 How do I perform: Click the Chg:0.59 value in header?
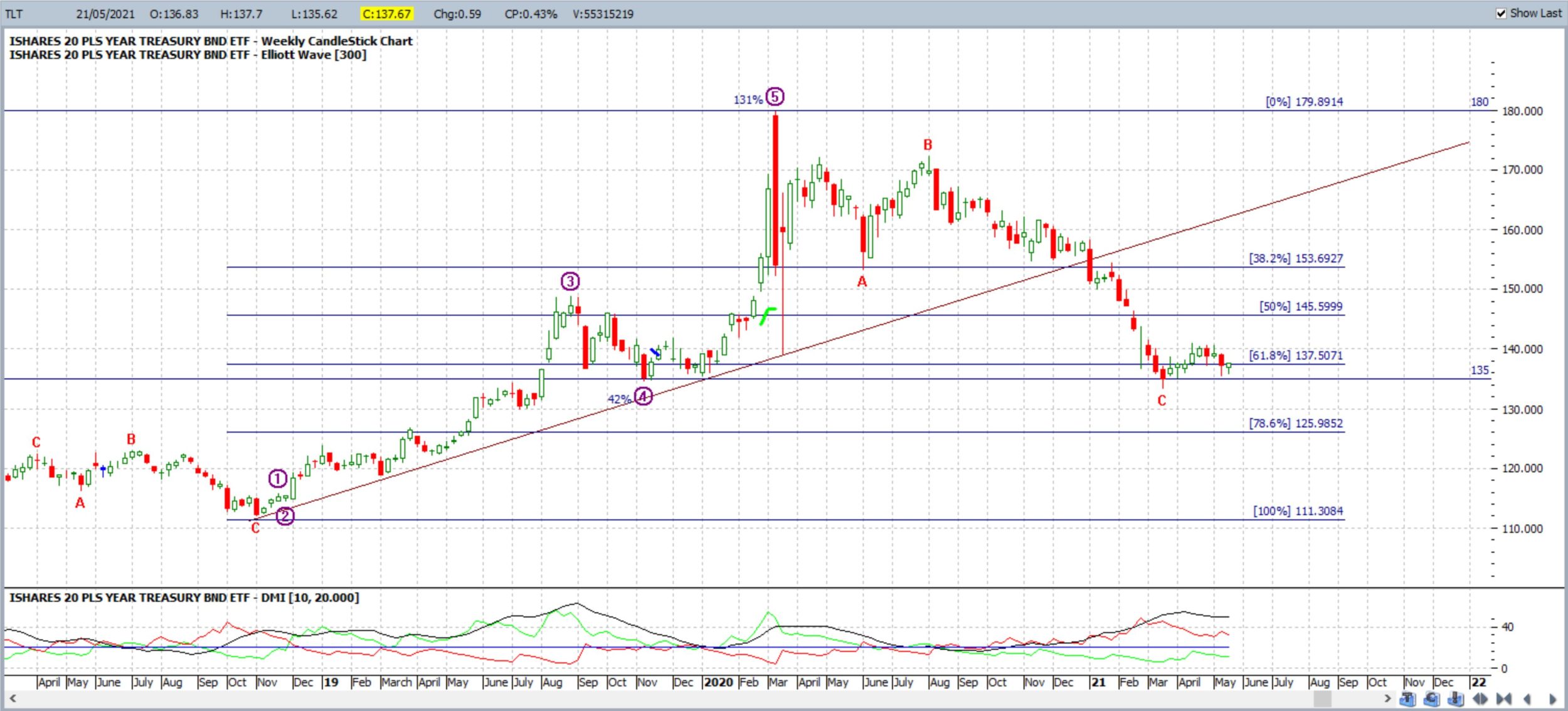click(x=457, y=14)
